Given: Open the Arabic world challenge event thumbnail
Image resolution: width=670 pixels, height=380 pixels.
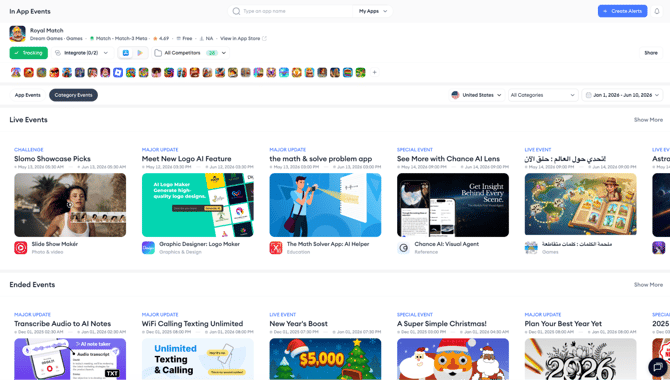Looking at the screenshot, I should pos(580,205).
